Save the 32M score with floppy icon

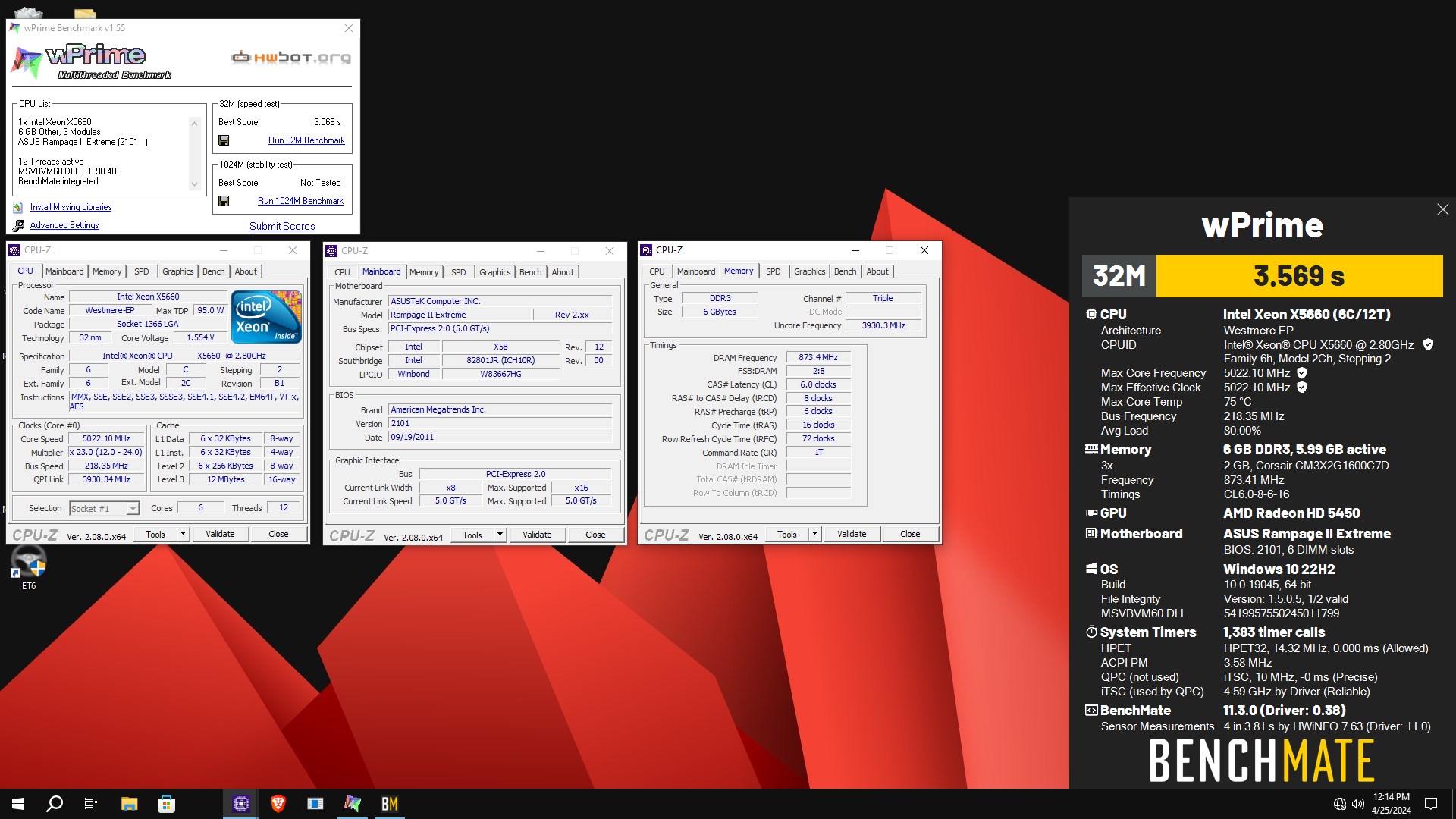(224, 140)
